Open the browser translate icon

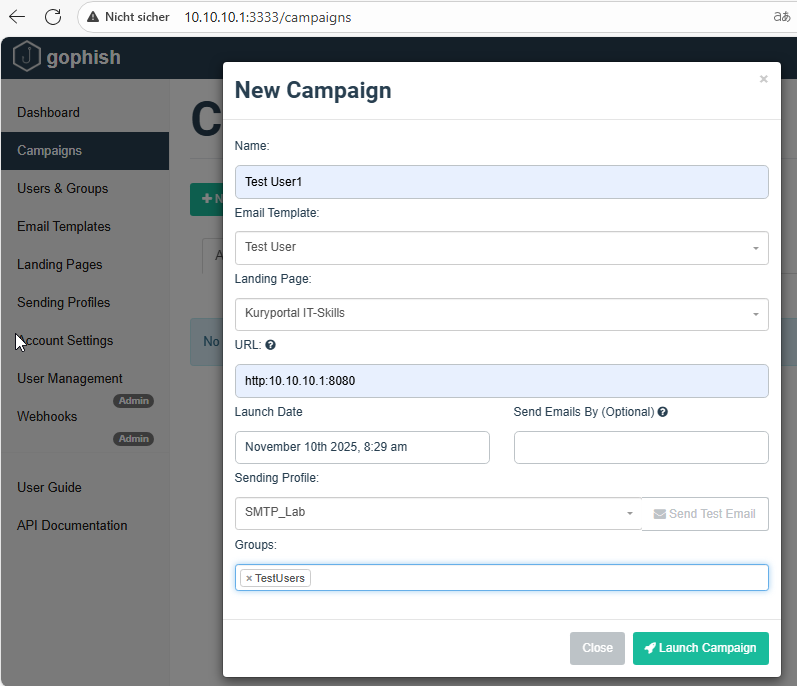tap(781, 17)
